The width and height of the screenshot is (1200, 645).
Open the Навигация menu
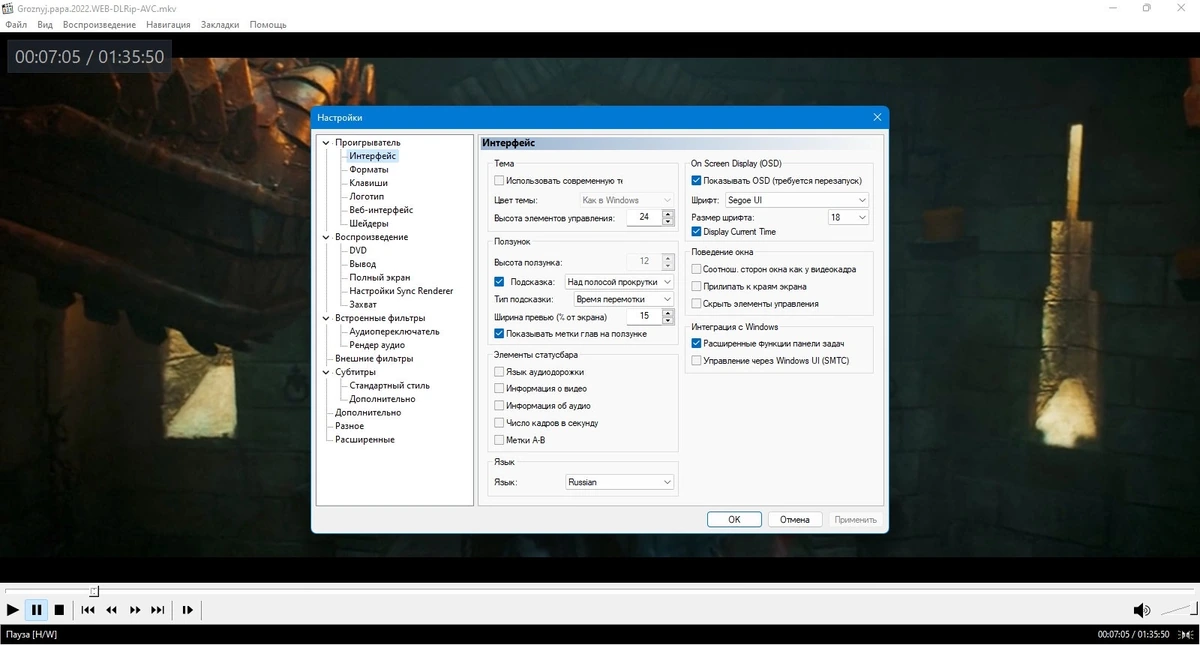pyautogui.click(x=168, y=24)
